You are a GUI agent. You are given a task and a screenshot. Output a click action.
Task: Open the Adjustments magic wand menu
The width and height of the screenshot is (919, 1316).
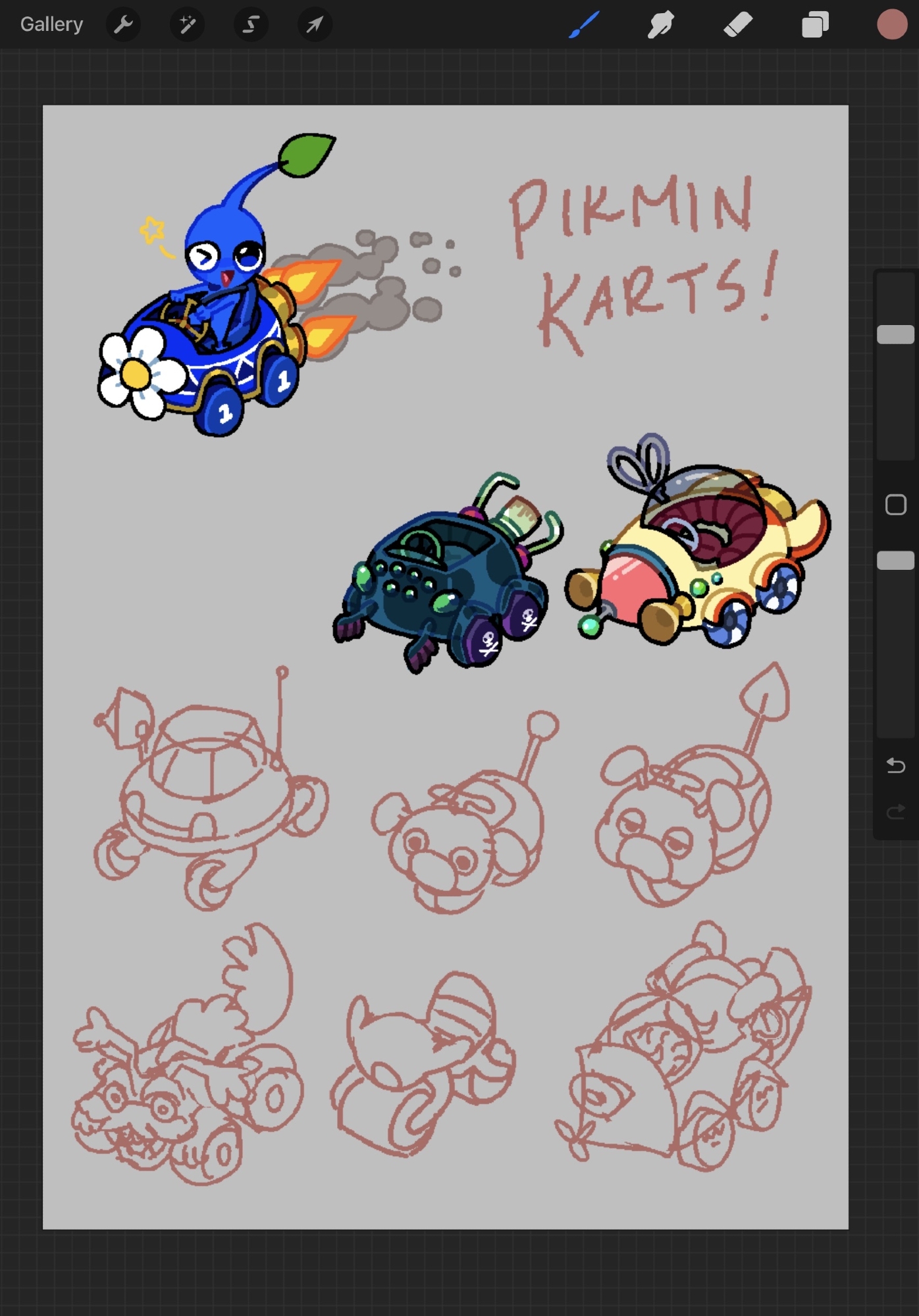click(187, 25)
